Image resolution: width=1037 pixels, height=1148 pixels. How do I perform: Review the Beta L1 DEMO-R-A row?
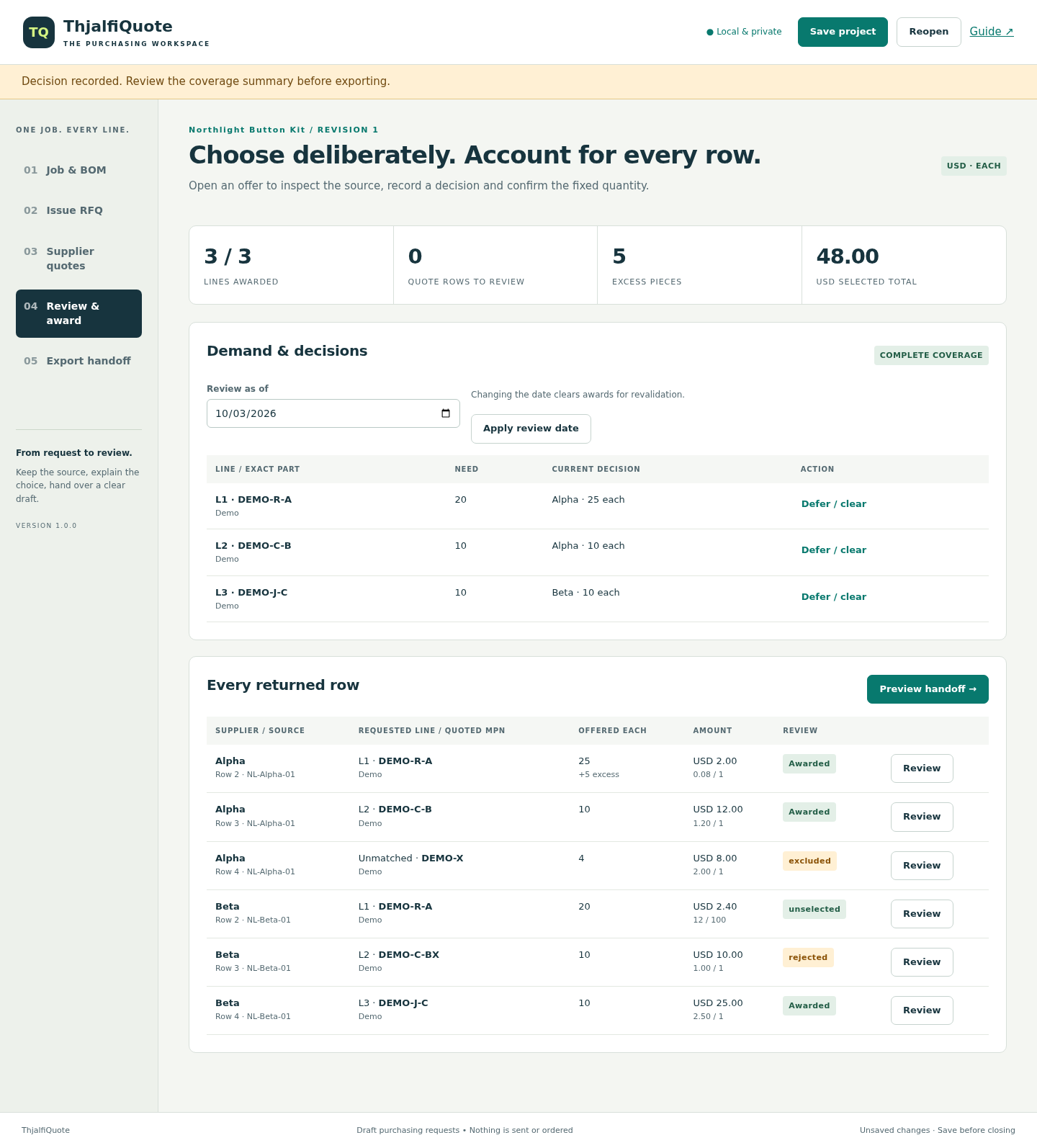[x=922, y=914]
